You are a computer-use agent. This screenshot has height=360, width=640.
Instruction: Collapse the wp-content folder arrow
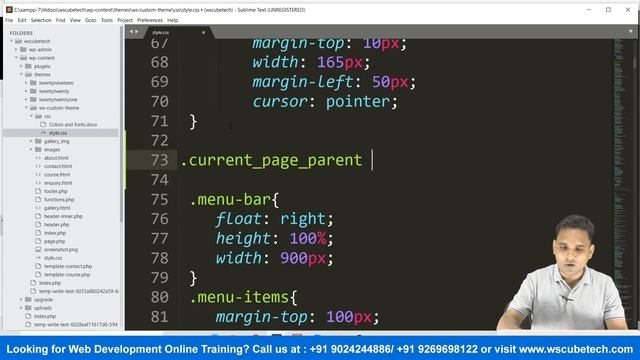(x=16, y=58)
